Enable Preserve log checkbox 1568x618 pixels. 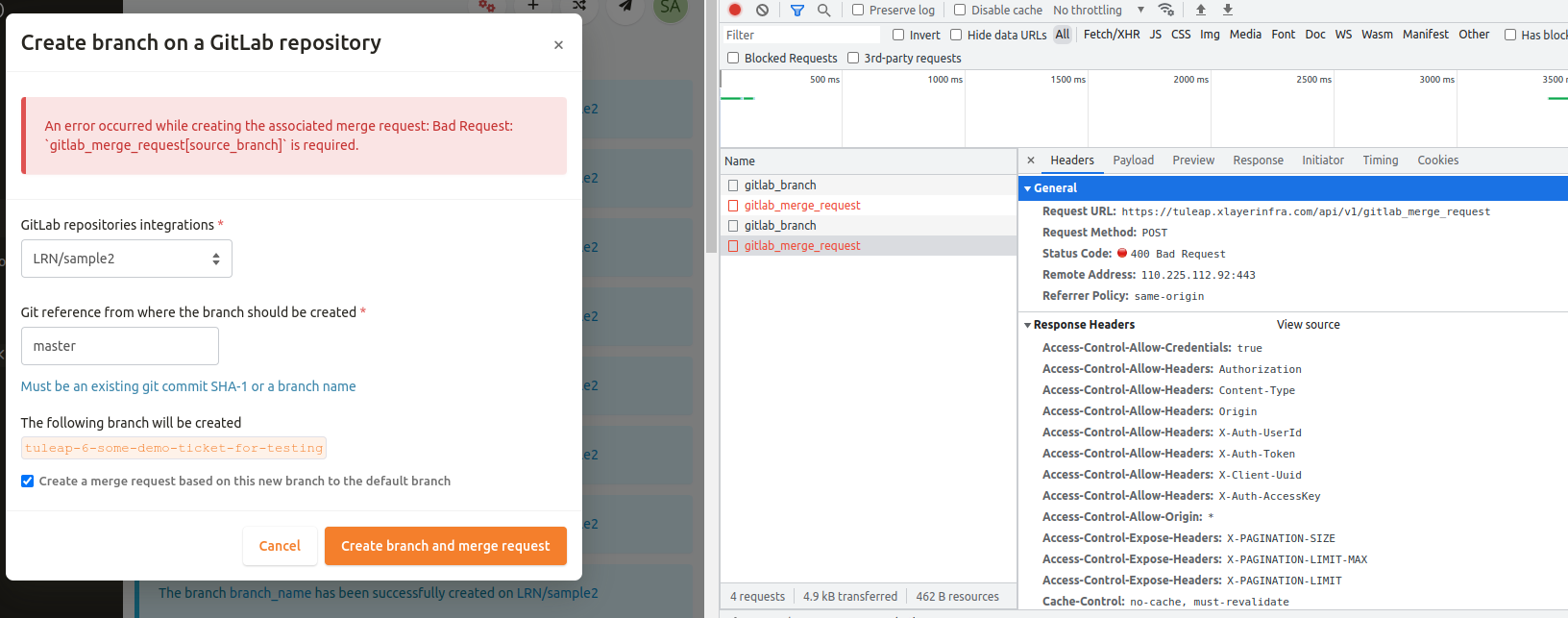coord(858,10)
